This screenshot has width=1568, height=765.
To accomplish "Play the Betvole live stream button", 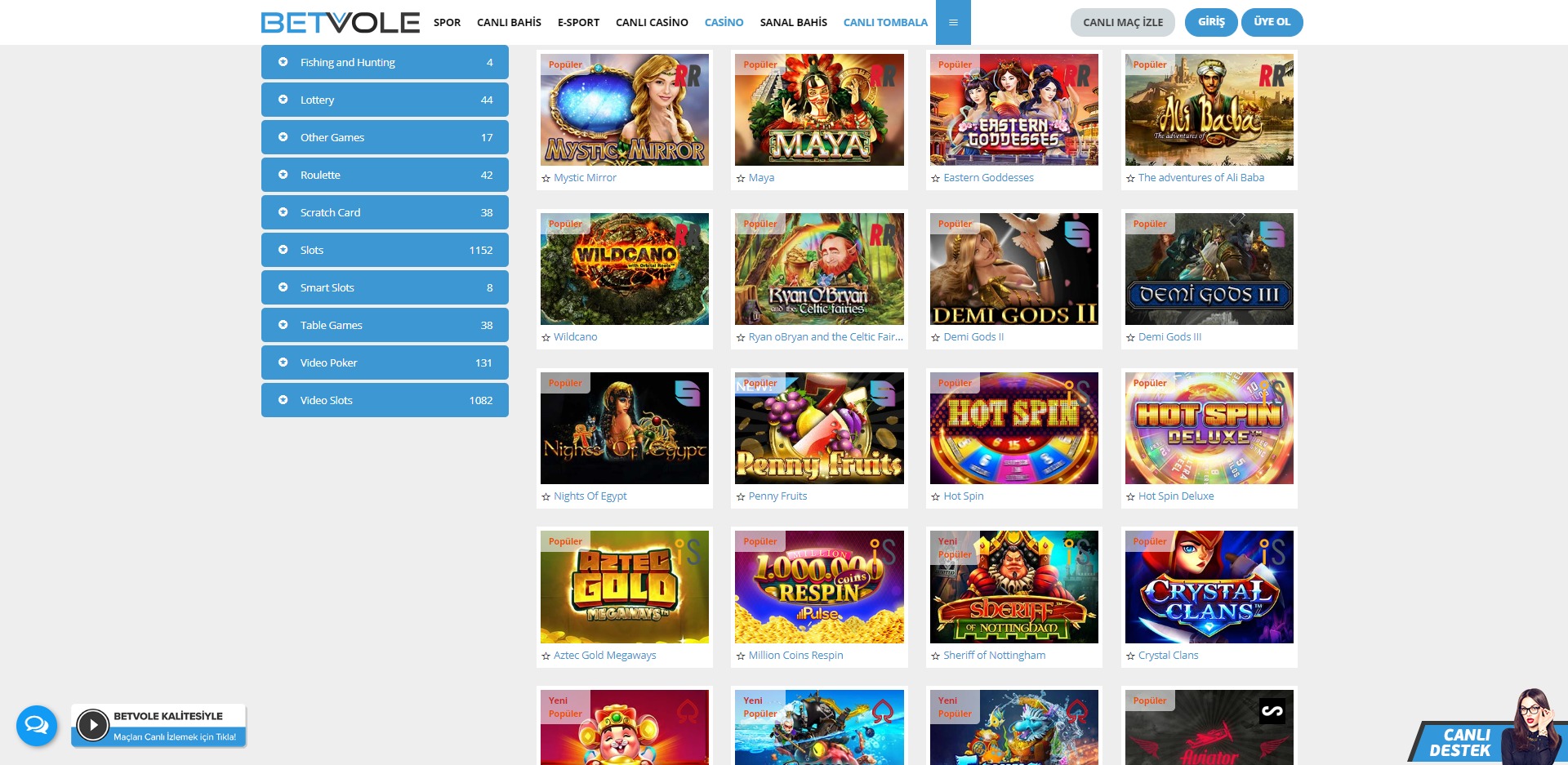I will [x=93, y=724].
